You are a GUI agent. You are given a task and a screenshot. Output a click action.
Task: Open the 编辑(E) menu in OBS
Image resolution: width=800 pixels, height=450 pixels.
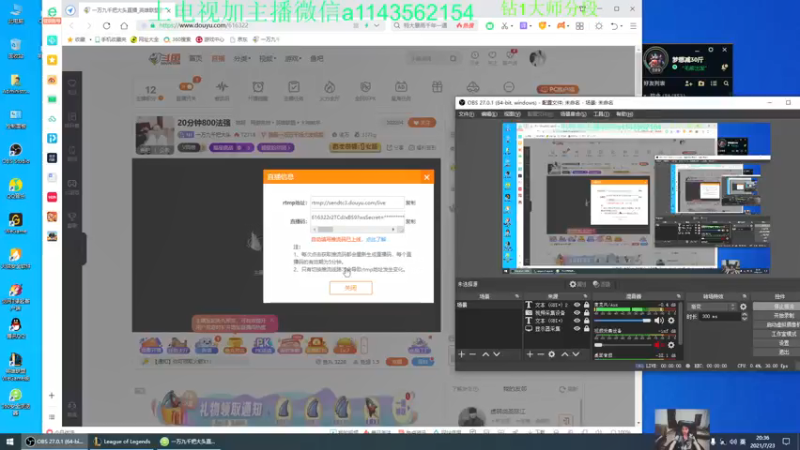point(489,114)
